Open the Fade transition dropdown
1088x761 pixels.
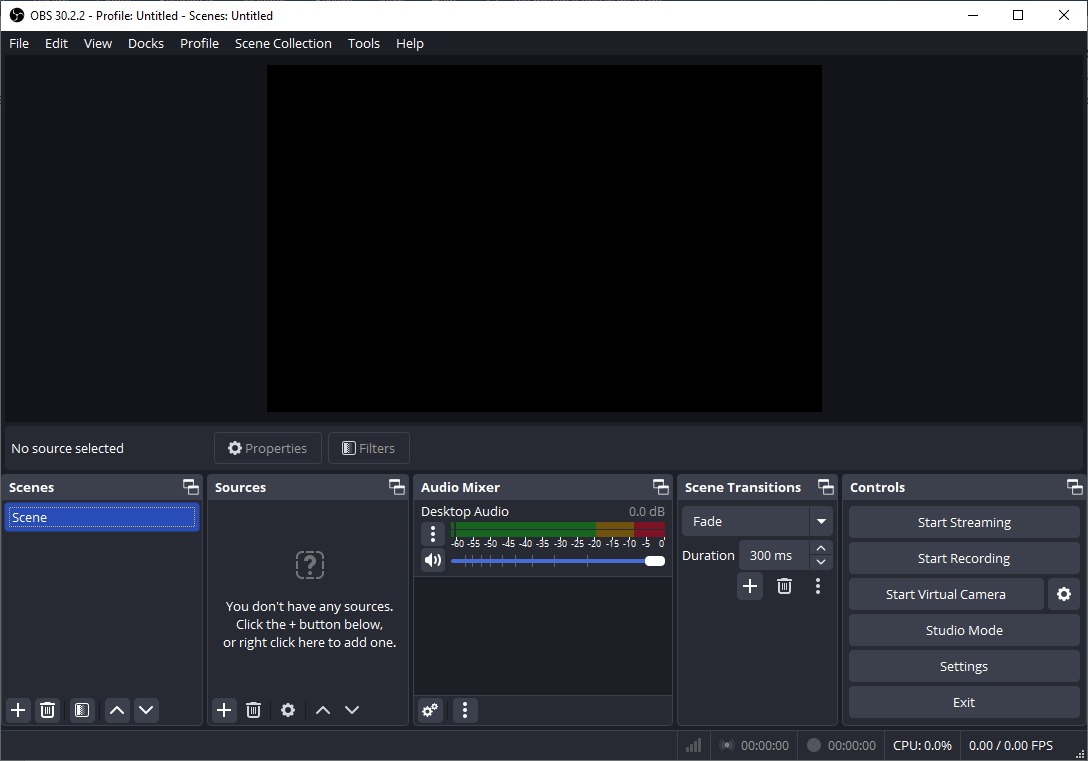tap(820, 521)
